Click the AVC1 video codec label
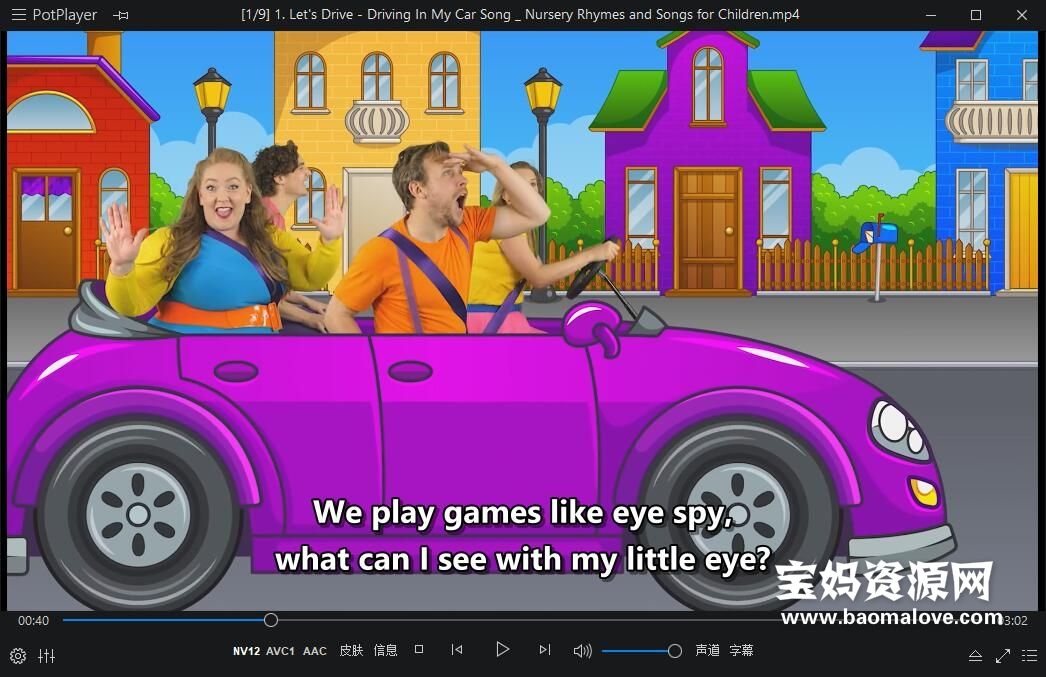This screenshot has width=1046, height=677. (x=280, y=651)
